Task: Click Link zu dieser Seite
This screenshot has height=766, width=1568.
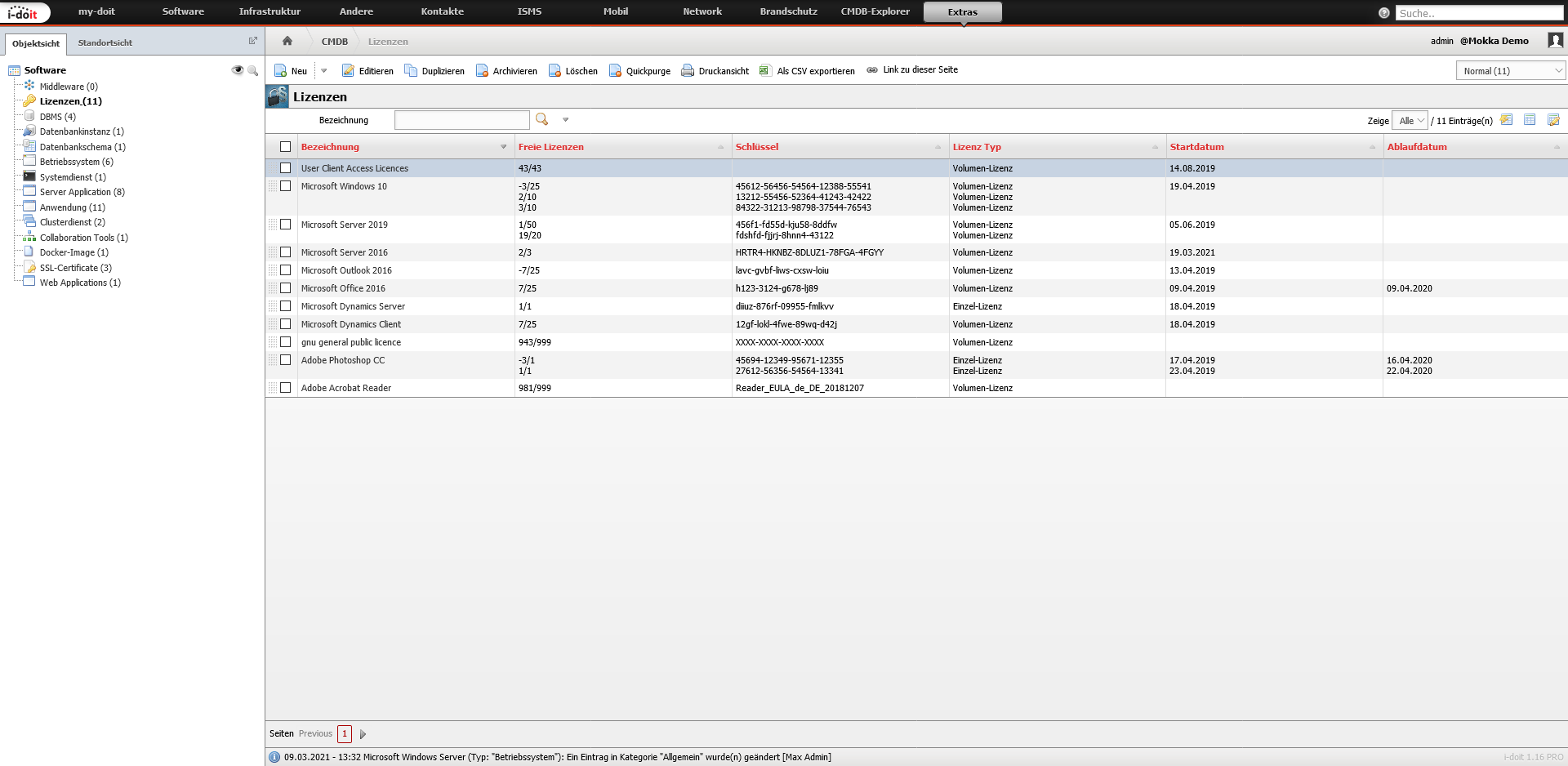Action: point(920,70)
